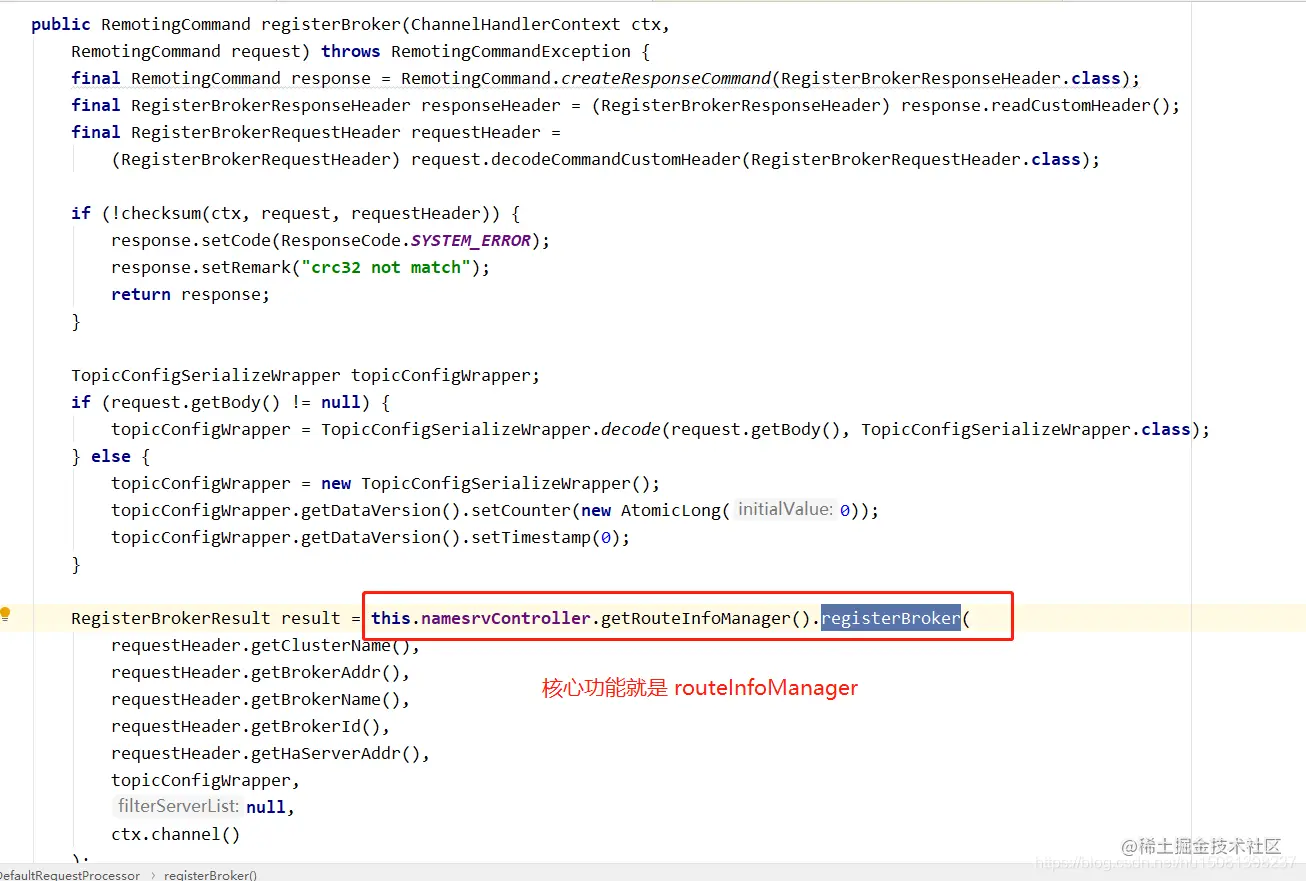Click the responseHeader variable declaration
Viewport: 1306px width, 881px height.
coord(491,105)
